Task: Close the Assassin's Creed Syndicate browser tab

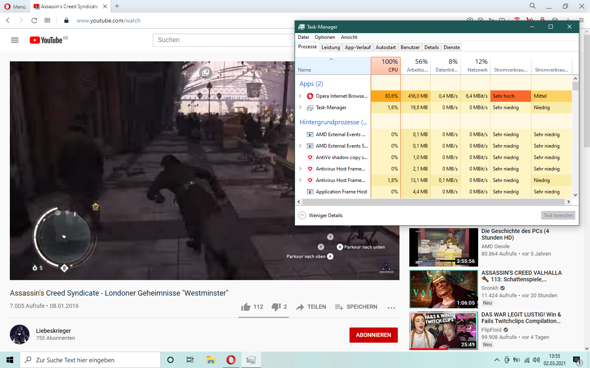Action: click(105, 6)
